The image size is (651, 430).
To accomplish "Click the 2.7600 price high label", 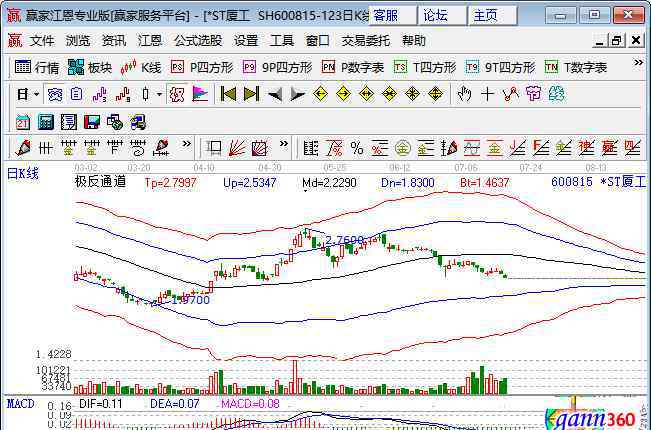I will (344, 241).
